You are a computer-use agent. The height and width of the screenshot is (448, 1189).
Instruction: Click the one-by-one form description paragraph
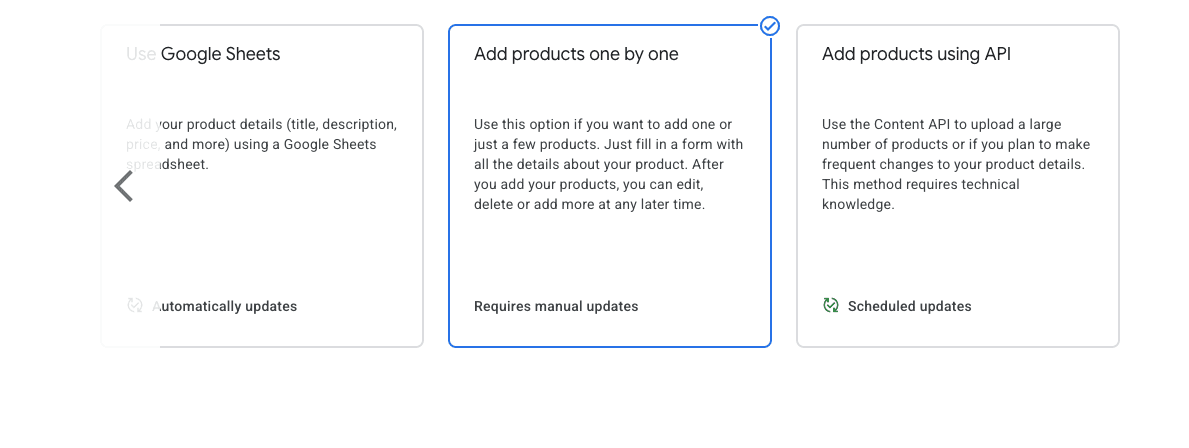tap(608, 164)
